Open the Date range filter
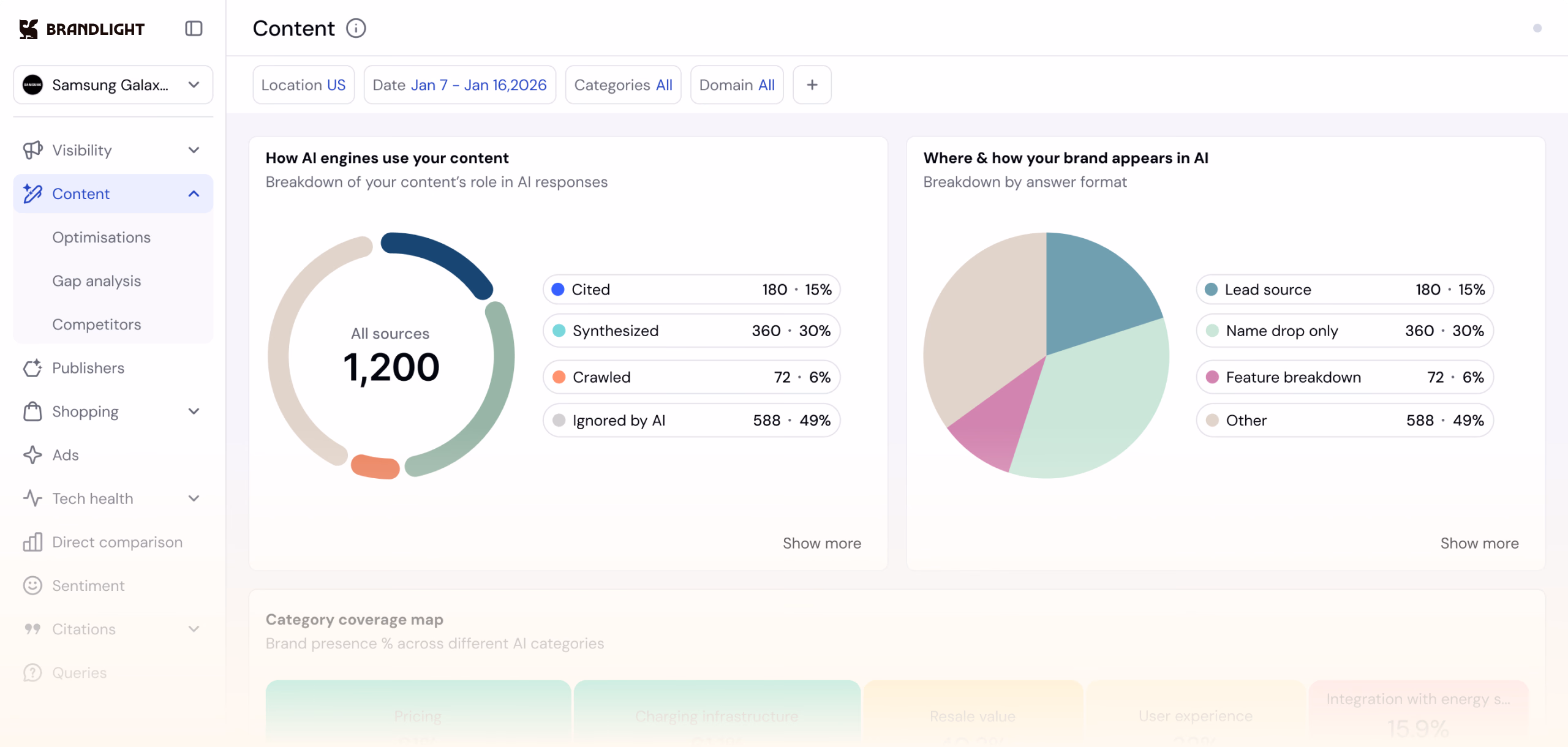 click(x=460, y=84)
